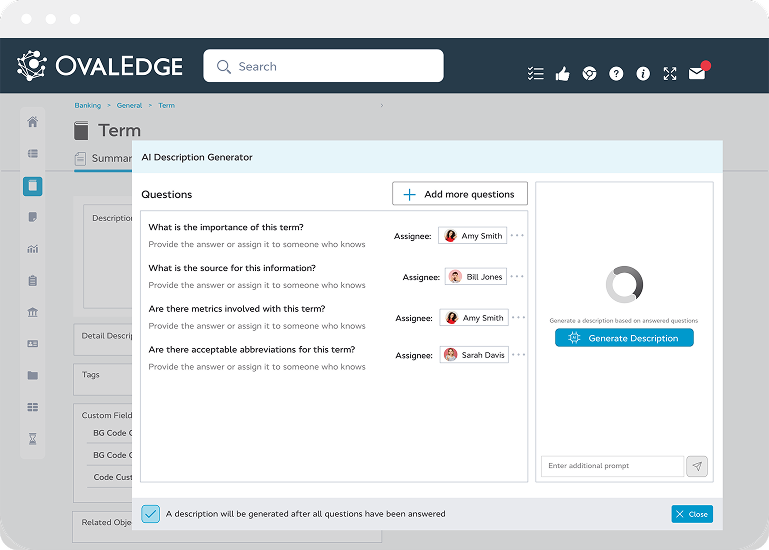Click the Term book icon beside title
Screen dimensions: 769x550
[81, 131]
